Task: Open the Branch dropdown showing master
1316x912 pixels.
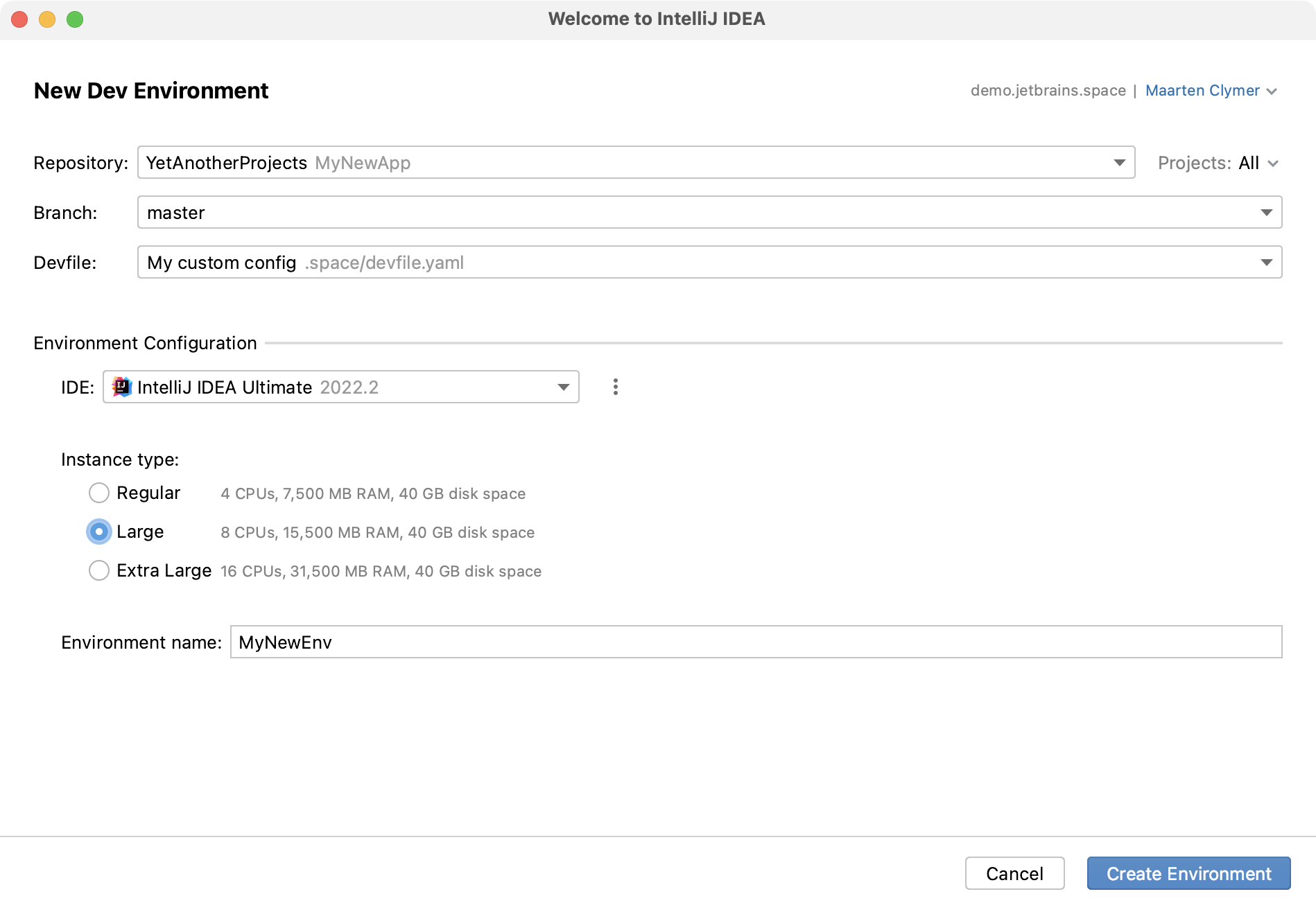Action: pos(709,212)
